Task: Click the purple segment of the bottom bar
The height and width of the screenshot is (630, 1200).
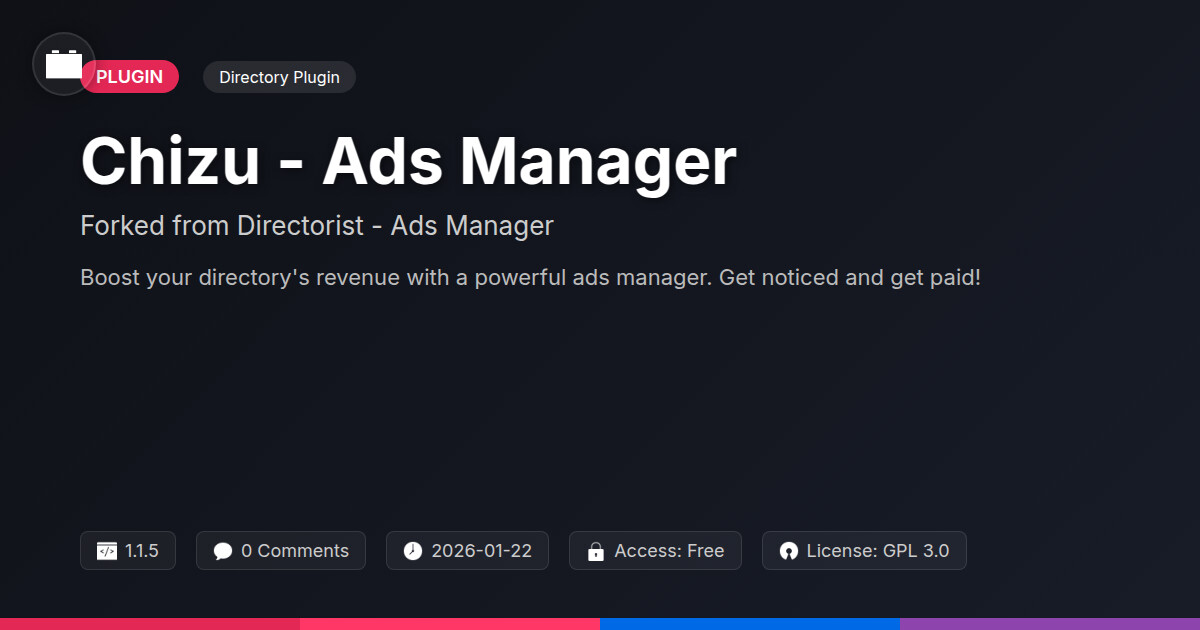Action: (x=1050, y=623)
